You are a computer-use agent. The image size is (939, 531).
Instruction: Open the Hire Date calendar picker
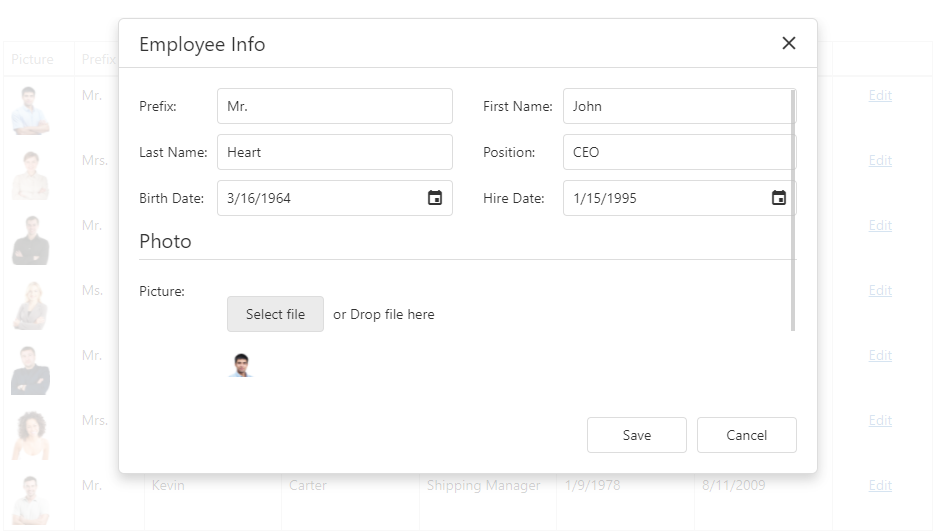click(779, 198)
